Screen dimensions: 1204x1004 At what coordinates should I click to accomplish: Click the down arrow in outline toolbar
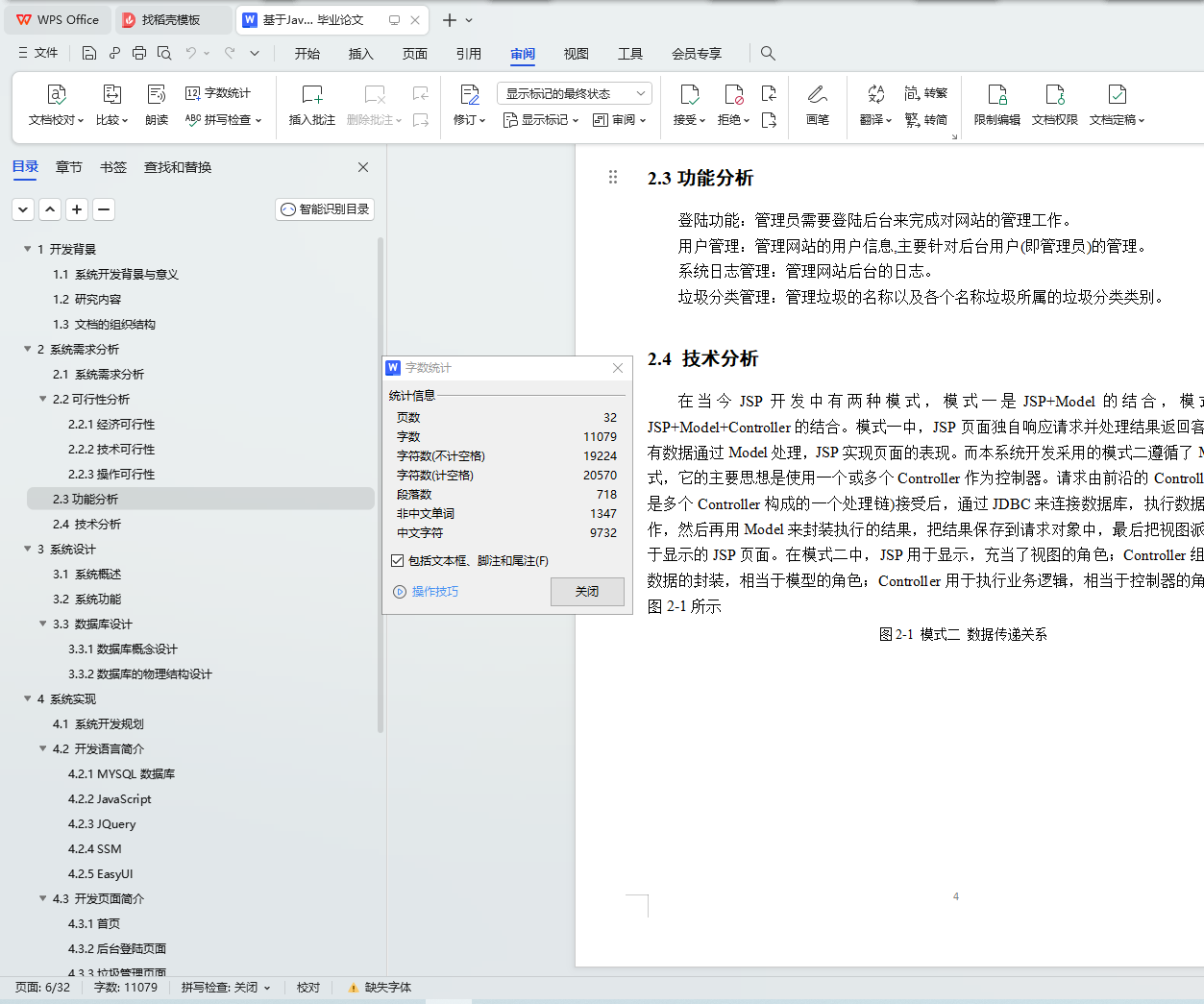point(24,208)
